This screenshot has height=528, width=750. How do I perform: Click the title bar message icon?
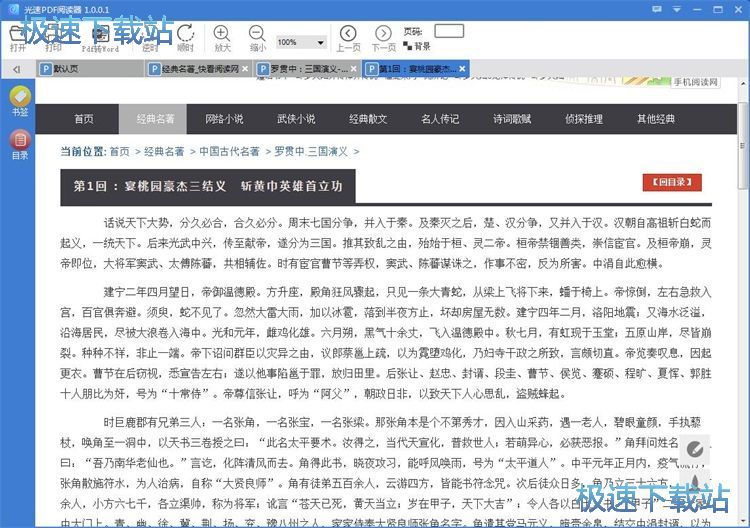(657, 9)
